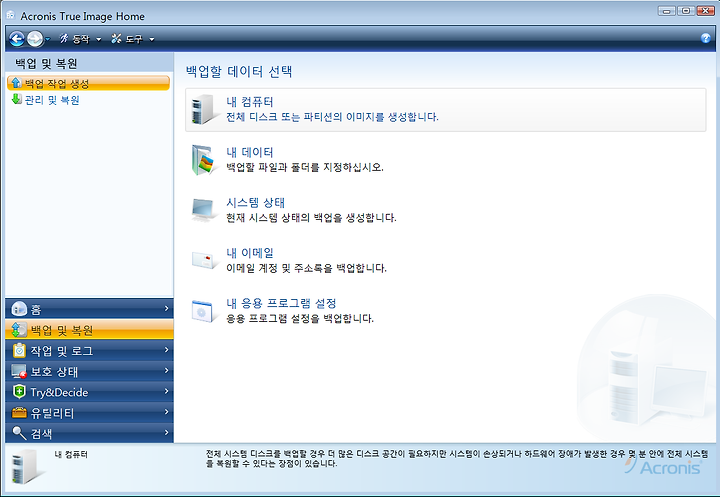Viewport: 720px width, 497px height.
Task: Click the blue up-arrow backup task icon
Action: 17,83
